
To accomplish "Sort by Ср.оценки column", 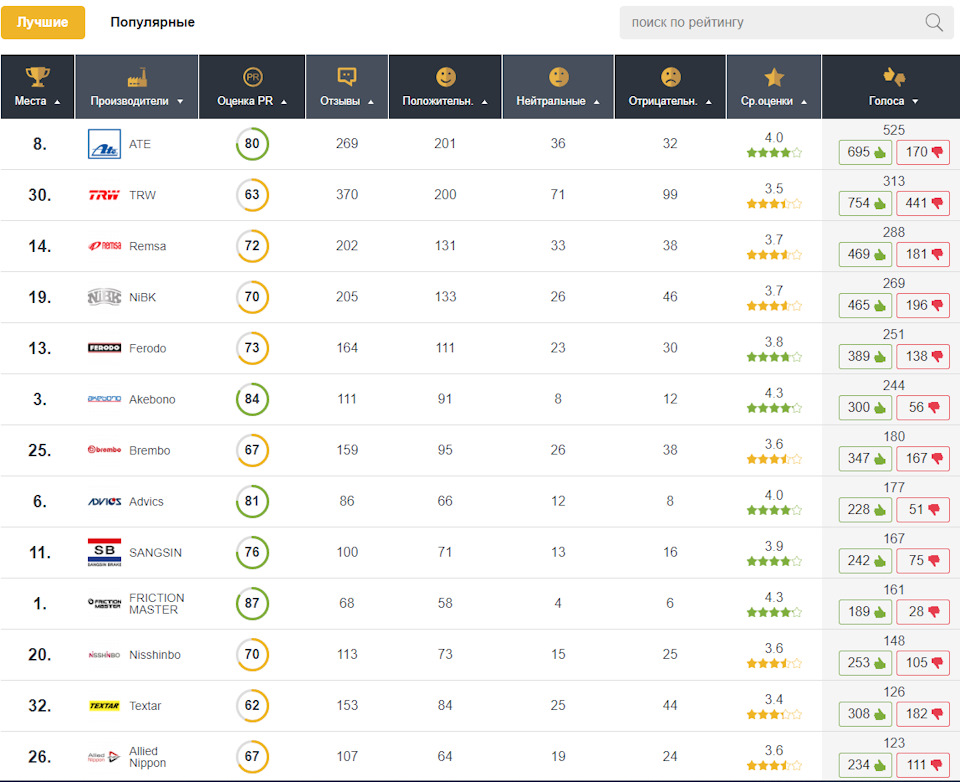I will pyautogui.click(x=774, y=87).
